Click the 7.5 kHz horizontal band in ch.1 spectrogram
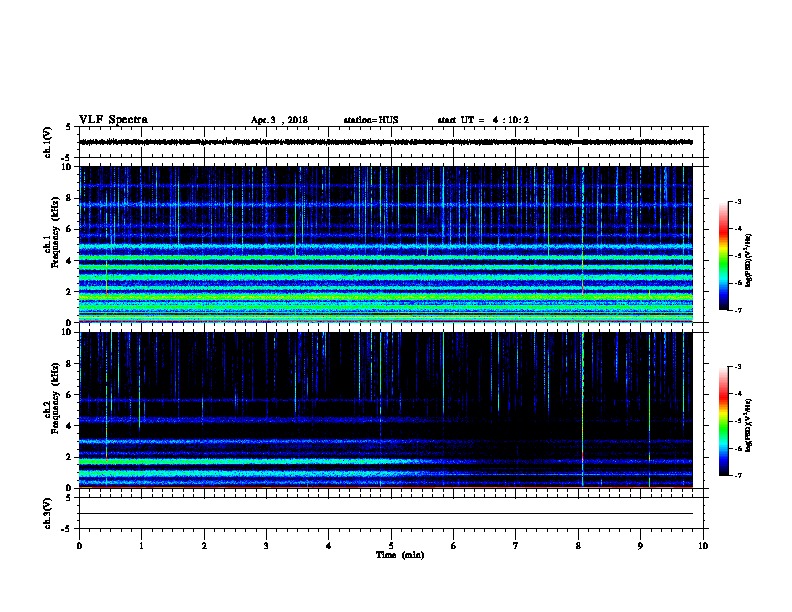The image size is (792, 612). click(x=386, y=205)
